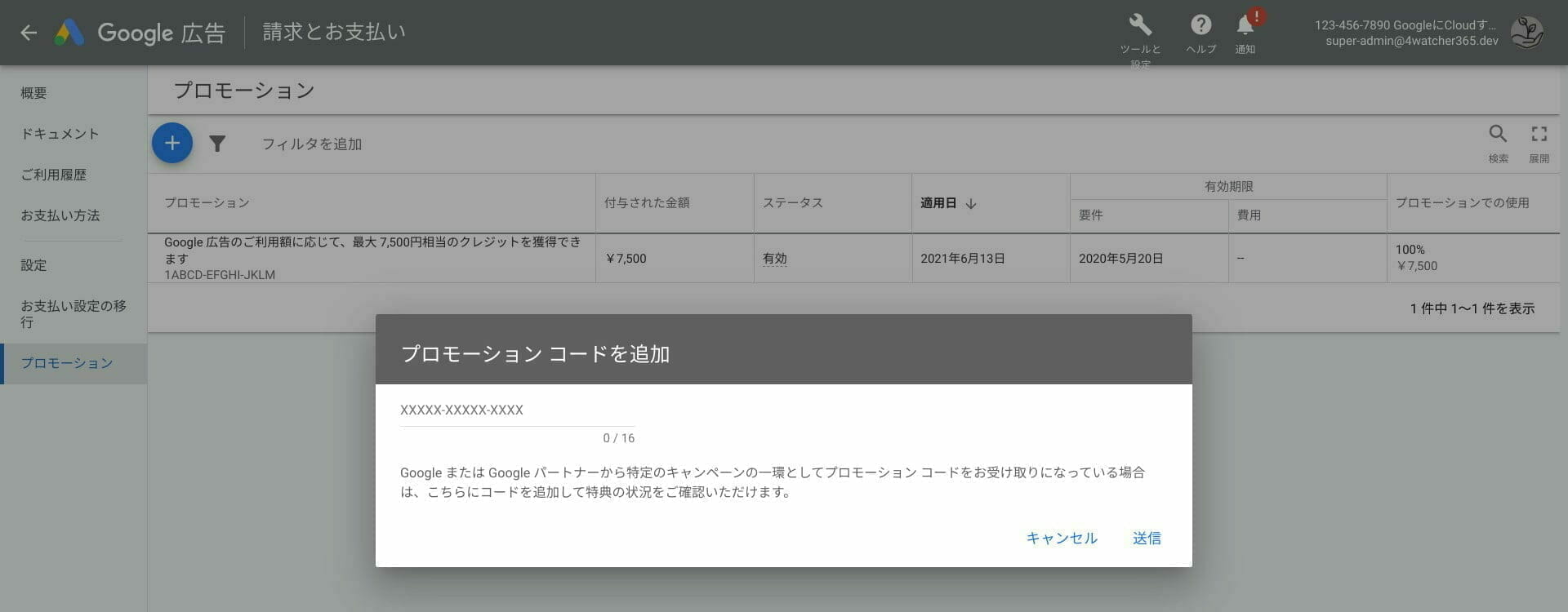Click the Google Ads logo
The height and width of the screenshot is (612, 1568).
click(x=69, y=33)
